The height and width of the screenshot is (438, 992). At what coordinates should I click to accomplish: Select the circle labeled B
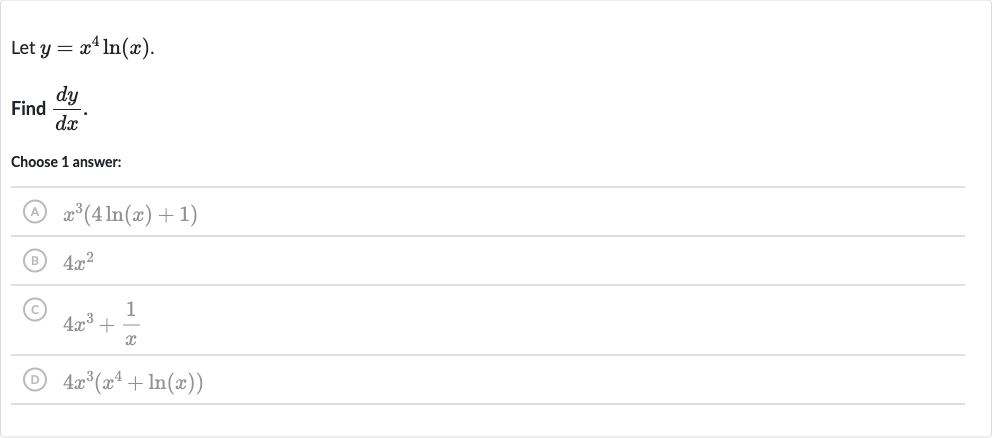[35, 261]
